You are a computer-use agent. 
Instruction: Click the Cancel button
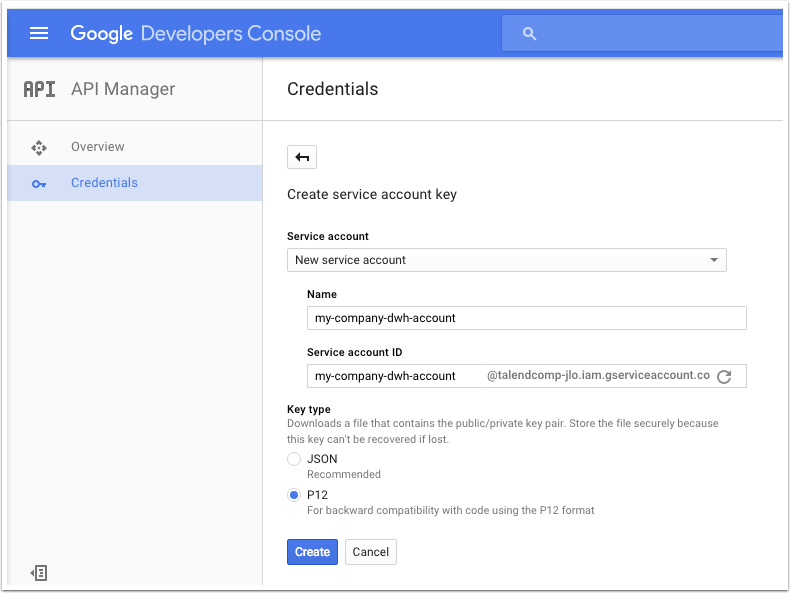tap(371, 552)
